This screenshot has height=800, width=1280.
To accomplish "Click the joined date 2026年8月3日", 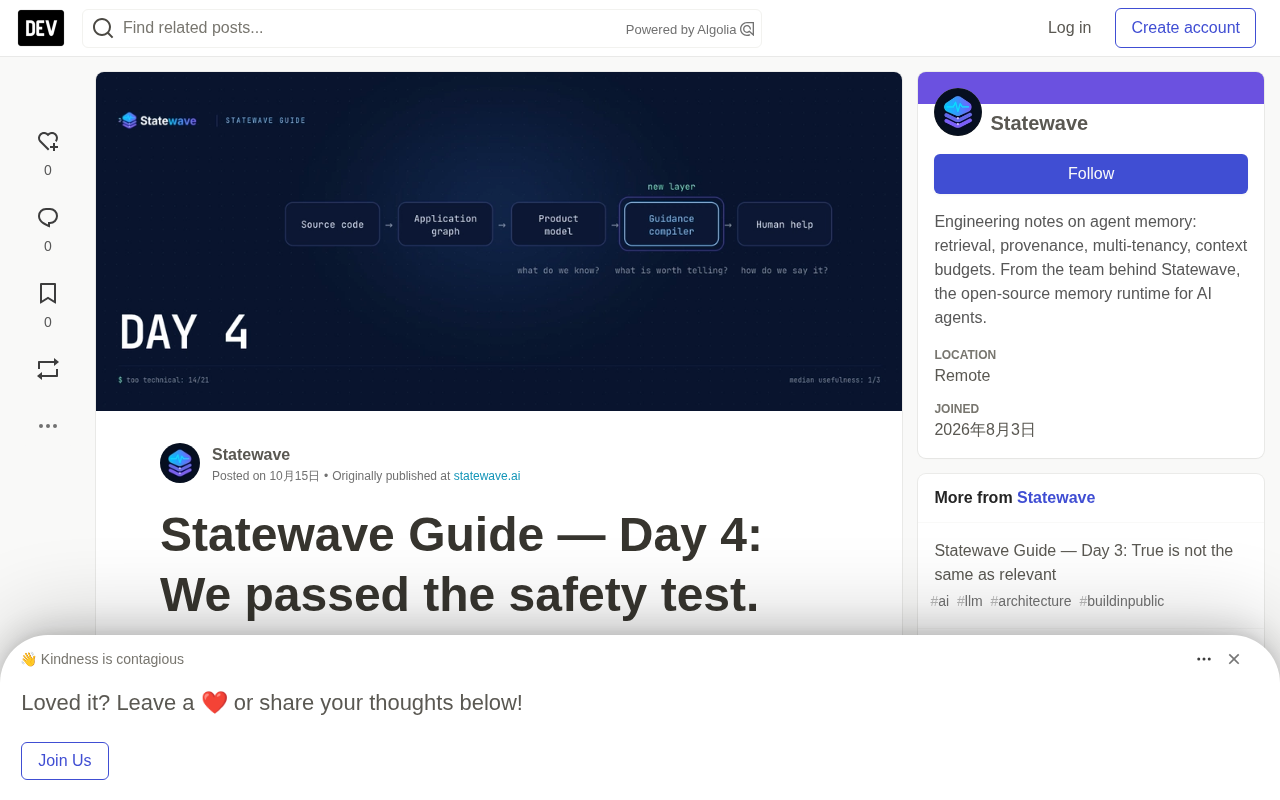I will point(985,430).
